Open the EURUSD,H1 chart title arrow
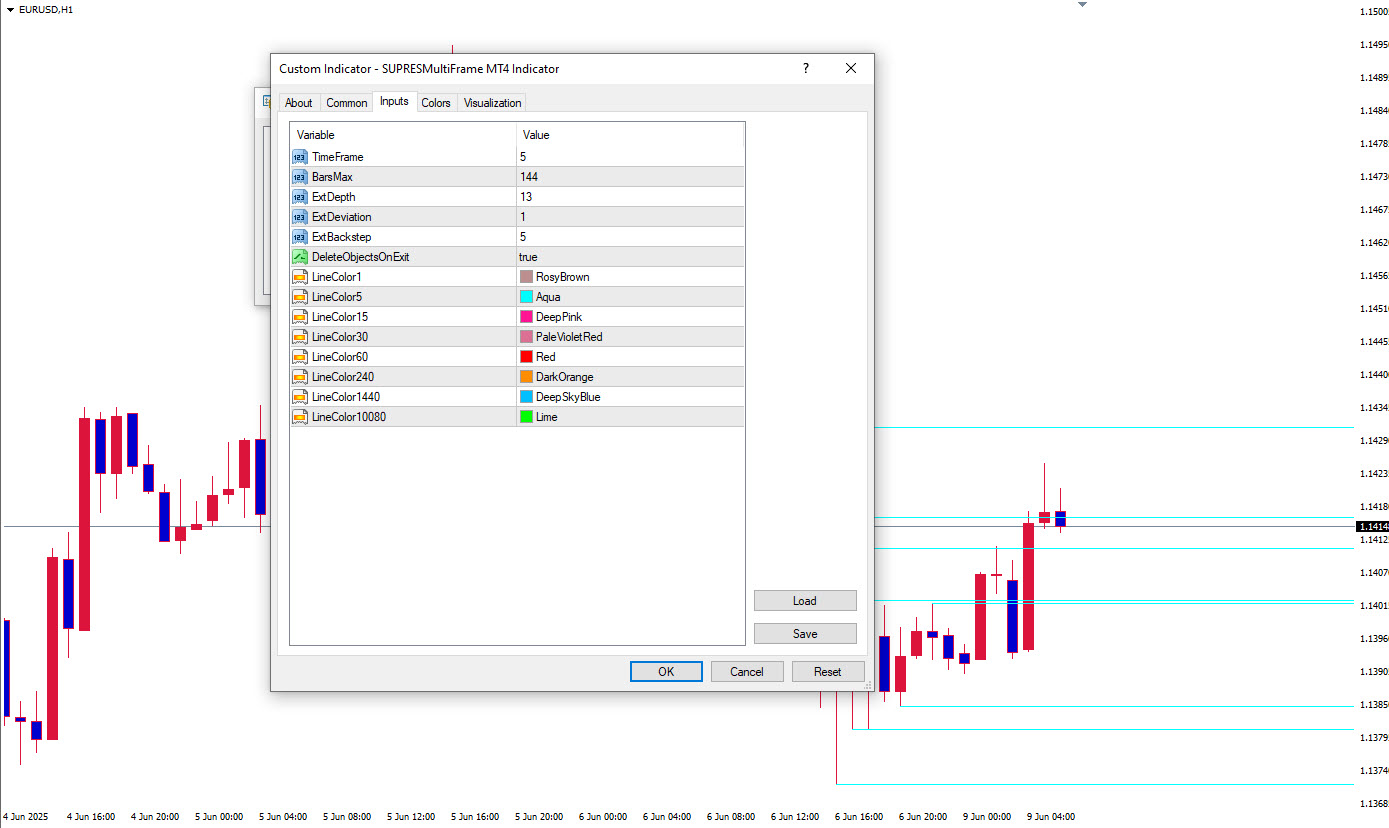Image resolution: width=1389 pixels, height=828 pixels. pos(9,9)
